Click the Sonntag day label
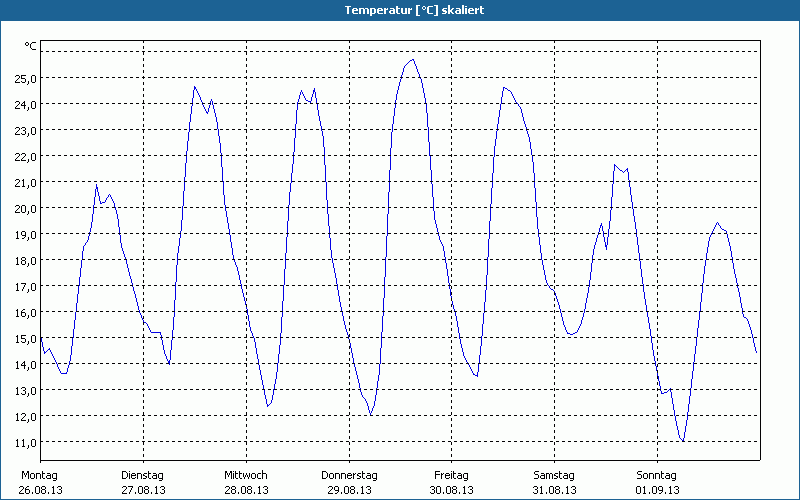Image resolution: width=800 pixels, height=500 pixels. pos(657,475)
